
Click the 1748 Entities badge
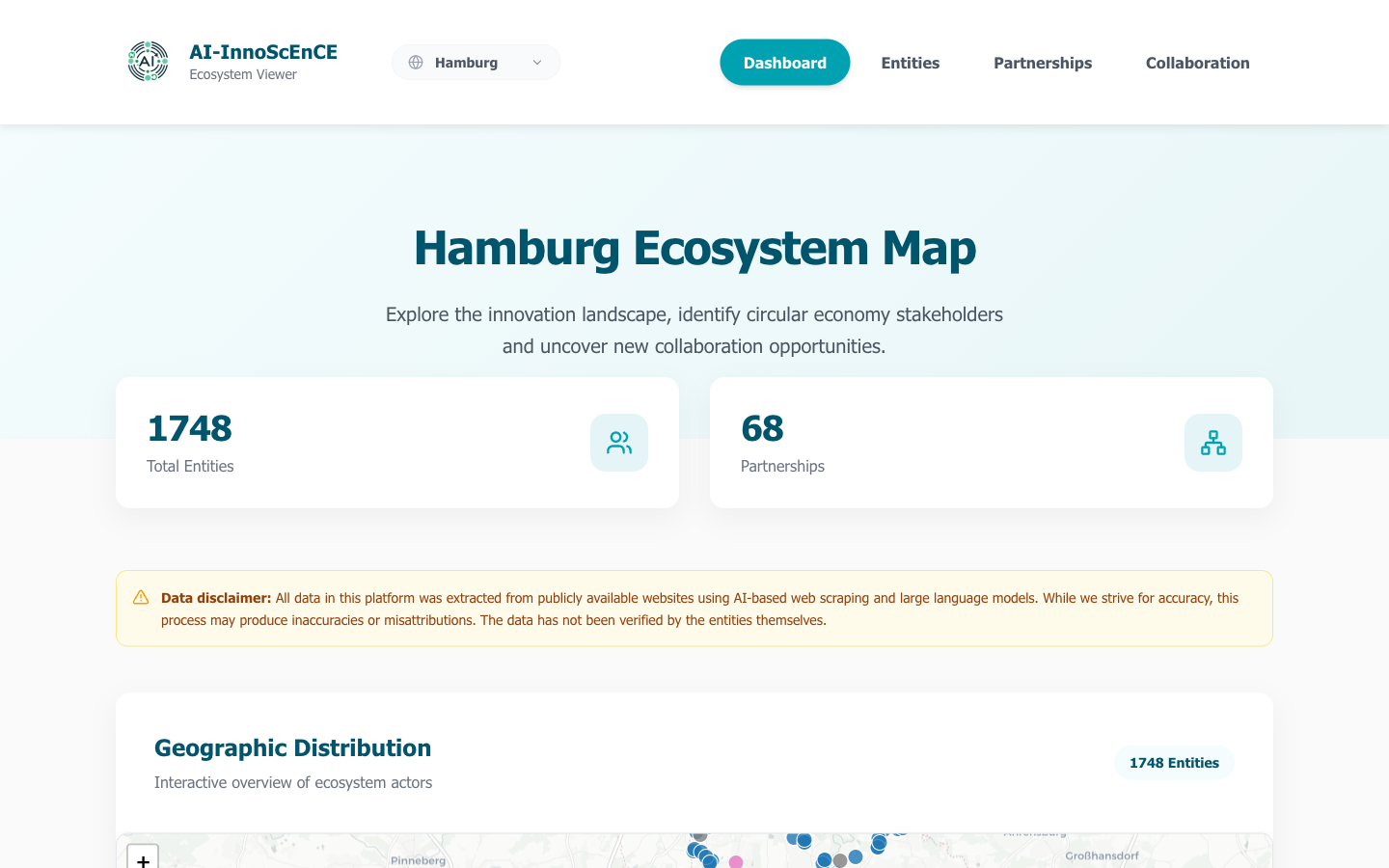coord(1174,763)
